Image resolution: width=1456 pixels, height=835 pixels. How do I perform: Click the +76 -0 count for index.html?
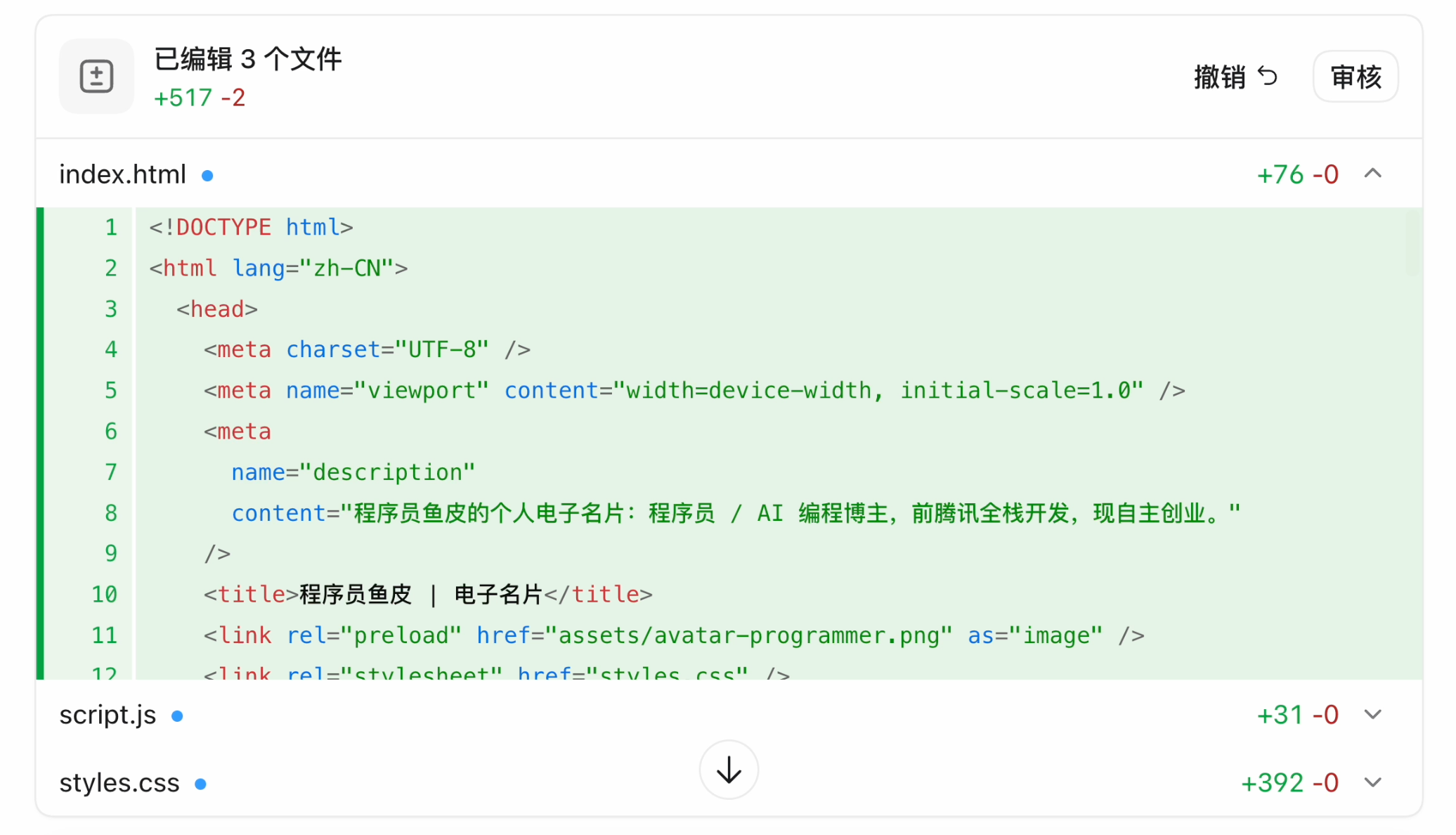pyautogui.click(x=1297, y=174)
